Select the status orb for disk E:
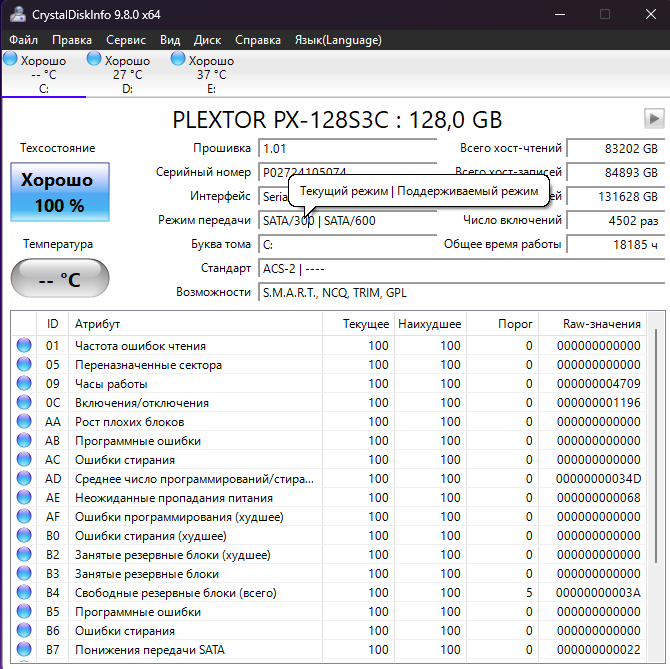This screenshot has height=669, width=670. [x=178, y=59]
